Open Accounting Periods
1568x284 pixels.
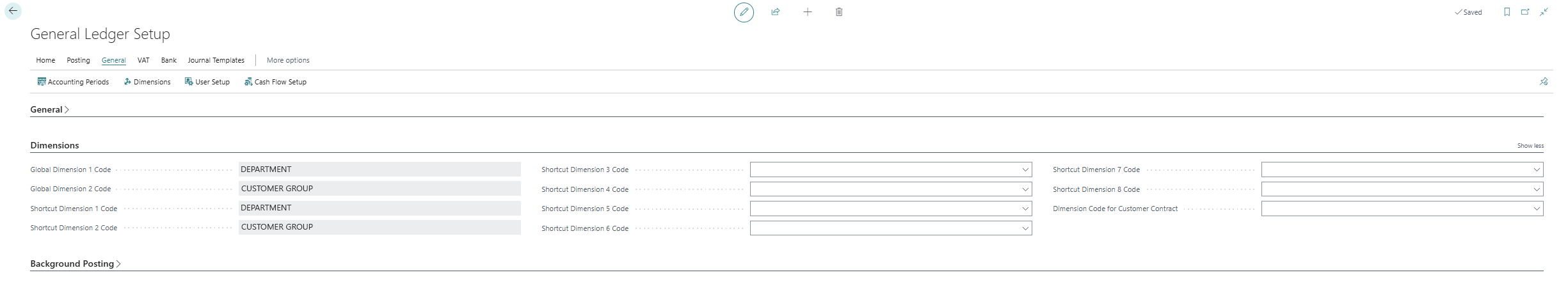click(74, 82)
